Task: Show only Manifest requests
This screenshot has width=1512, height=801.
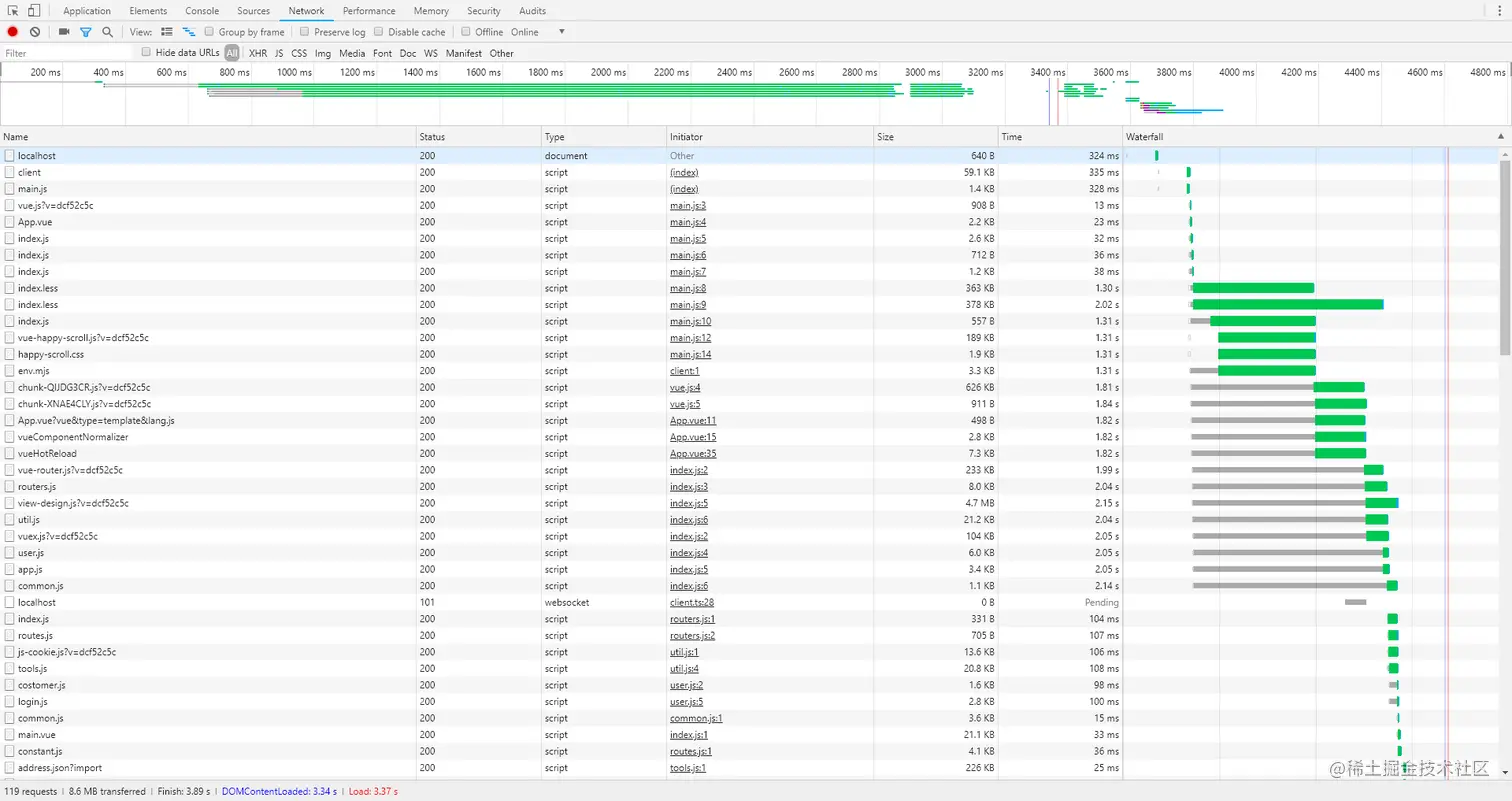Action: pyautogui.click(x=464, y=53)
